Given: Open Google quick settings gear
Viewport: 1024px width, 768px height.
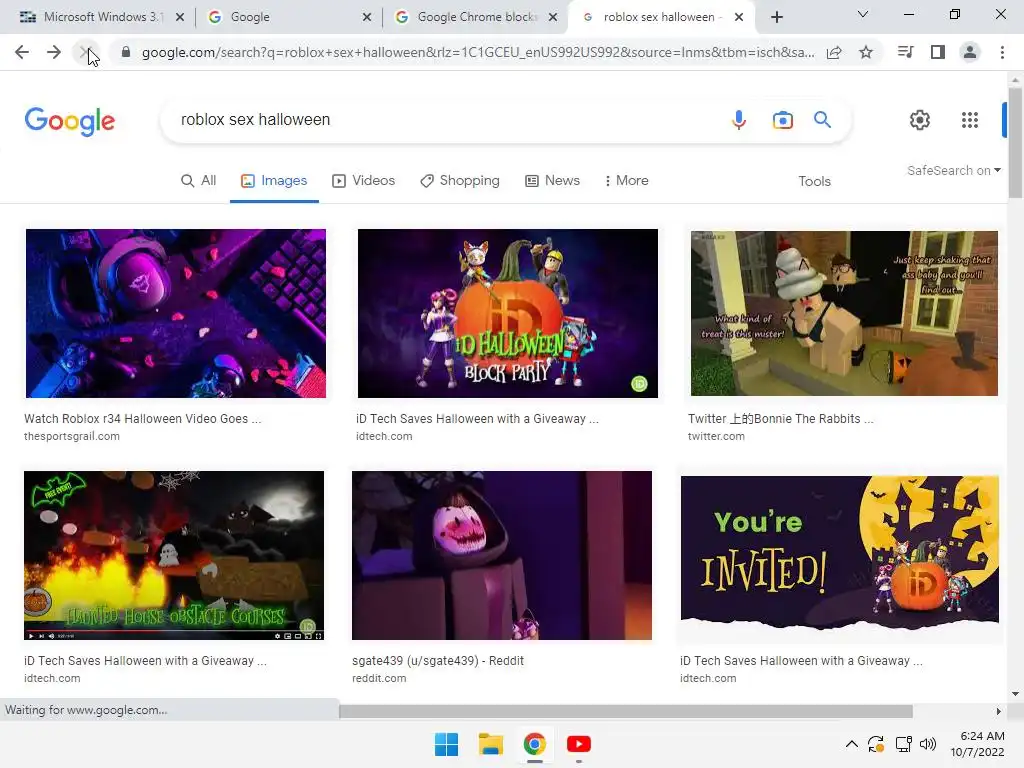Looking at the screenshot, I should 920,120.
